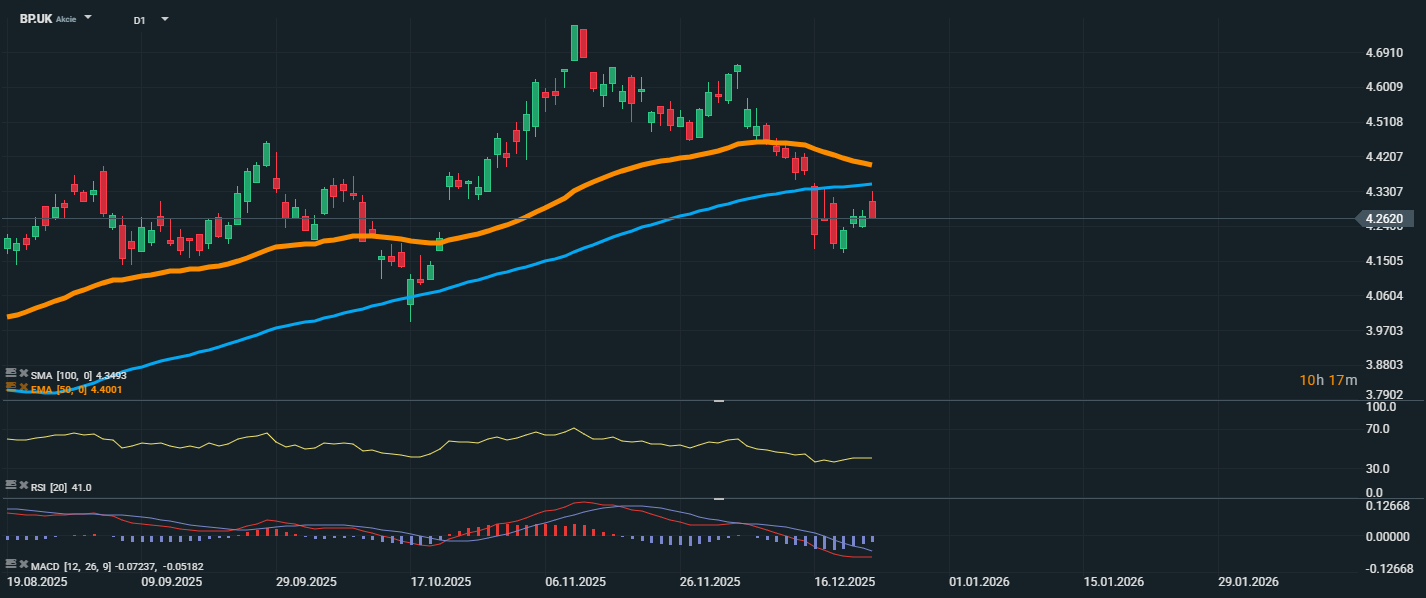Remove the MACD [12, 26, 9] indicator
Viewport: 1426px width, 598px height.
click(x=23, y=565)
